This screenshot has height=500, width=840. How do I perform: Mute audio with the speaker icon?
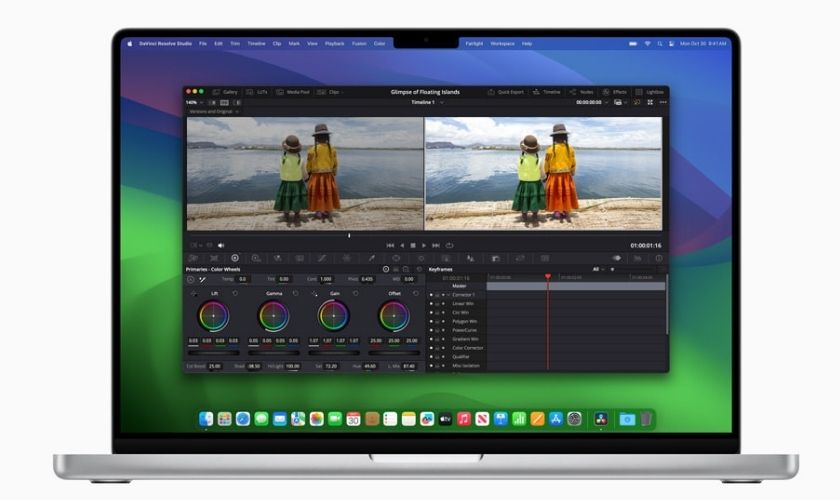221,245
